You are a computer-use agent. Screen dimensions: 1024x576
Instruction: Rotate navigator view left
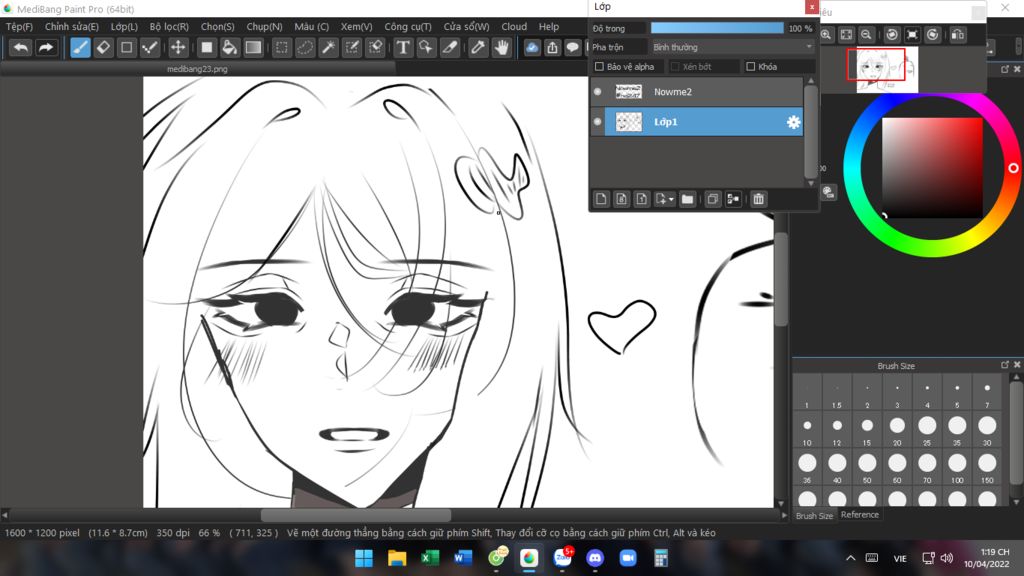(891, 35)
